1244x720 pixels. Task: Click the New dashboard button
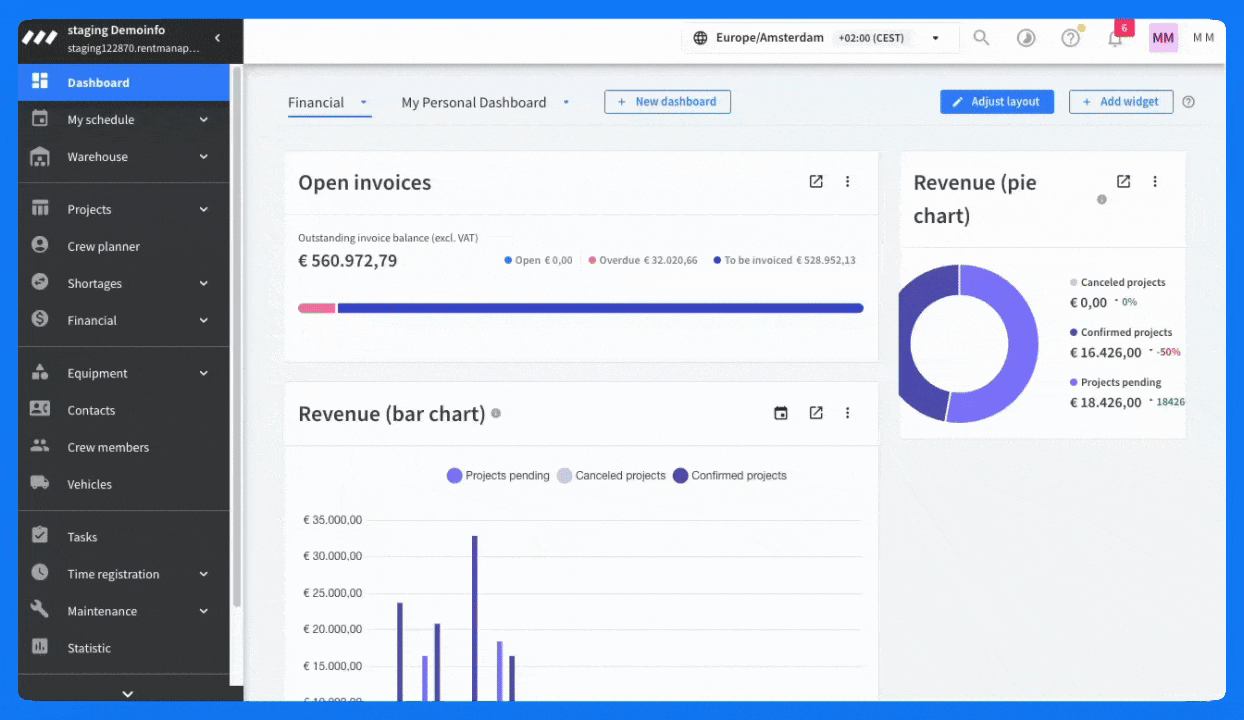click(667, 102)
